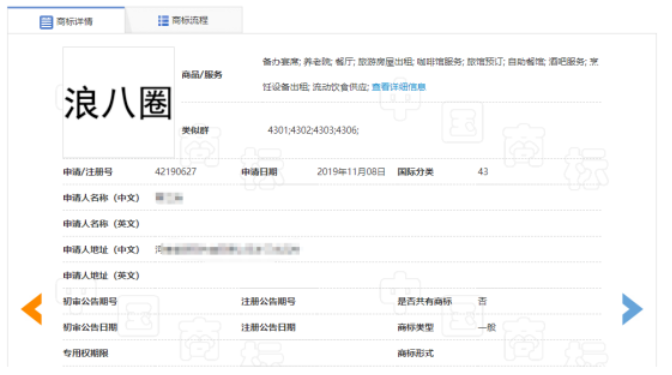Click the 是否共有商标 label
Screen dimensions: 672x375
[424, 301]
